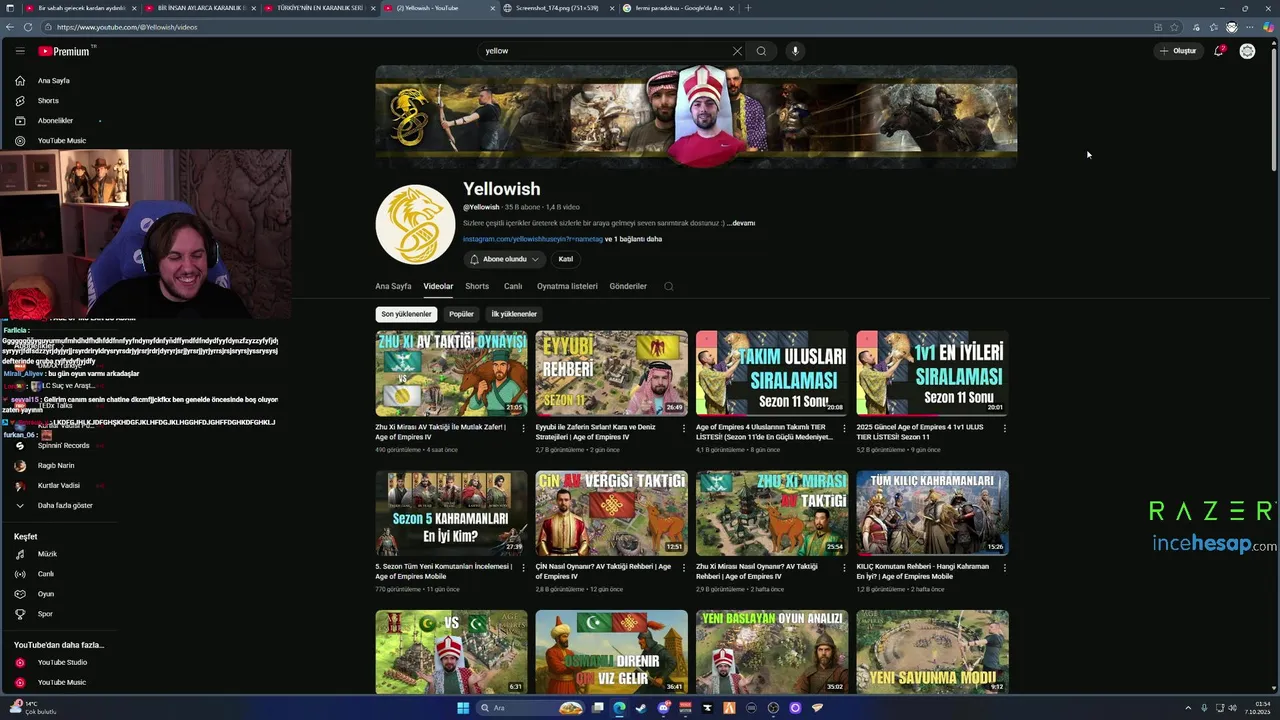1280x720 pixels.
Task: Click the magnifier search button
Action: [x=761, y=51]
